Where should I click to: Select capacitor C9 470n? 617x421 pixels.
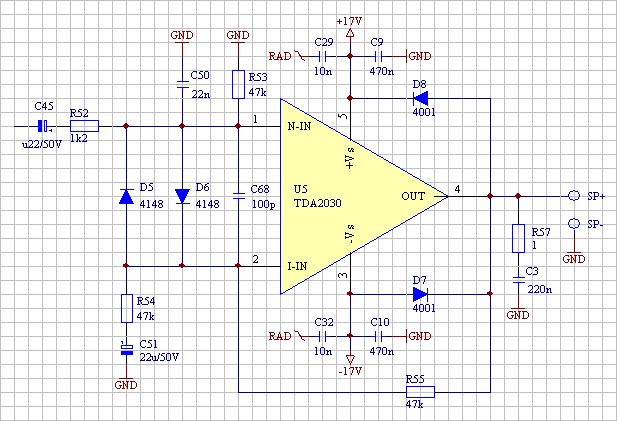pos(378,56)
